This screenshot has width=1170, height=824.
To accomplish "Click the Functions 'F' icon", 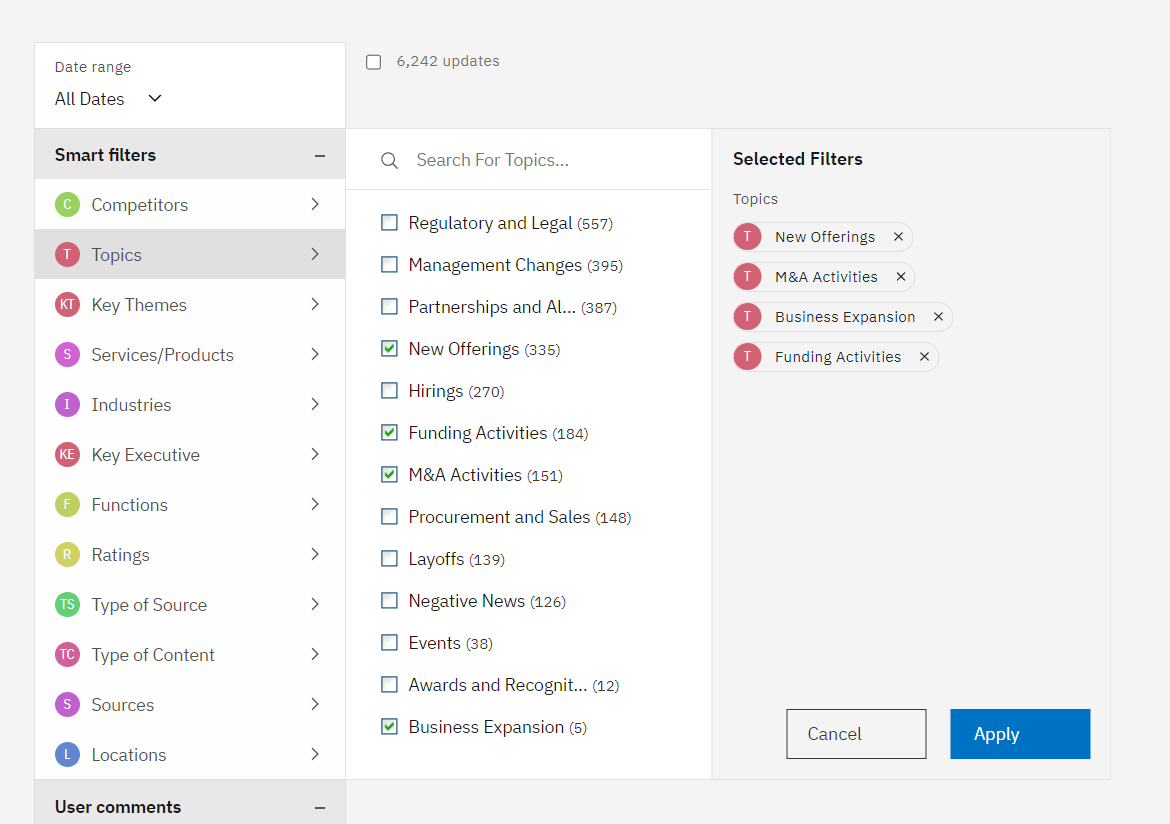I will [x=67, y=505].
